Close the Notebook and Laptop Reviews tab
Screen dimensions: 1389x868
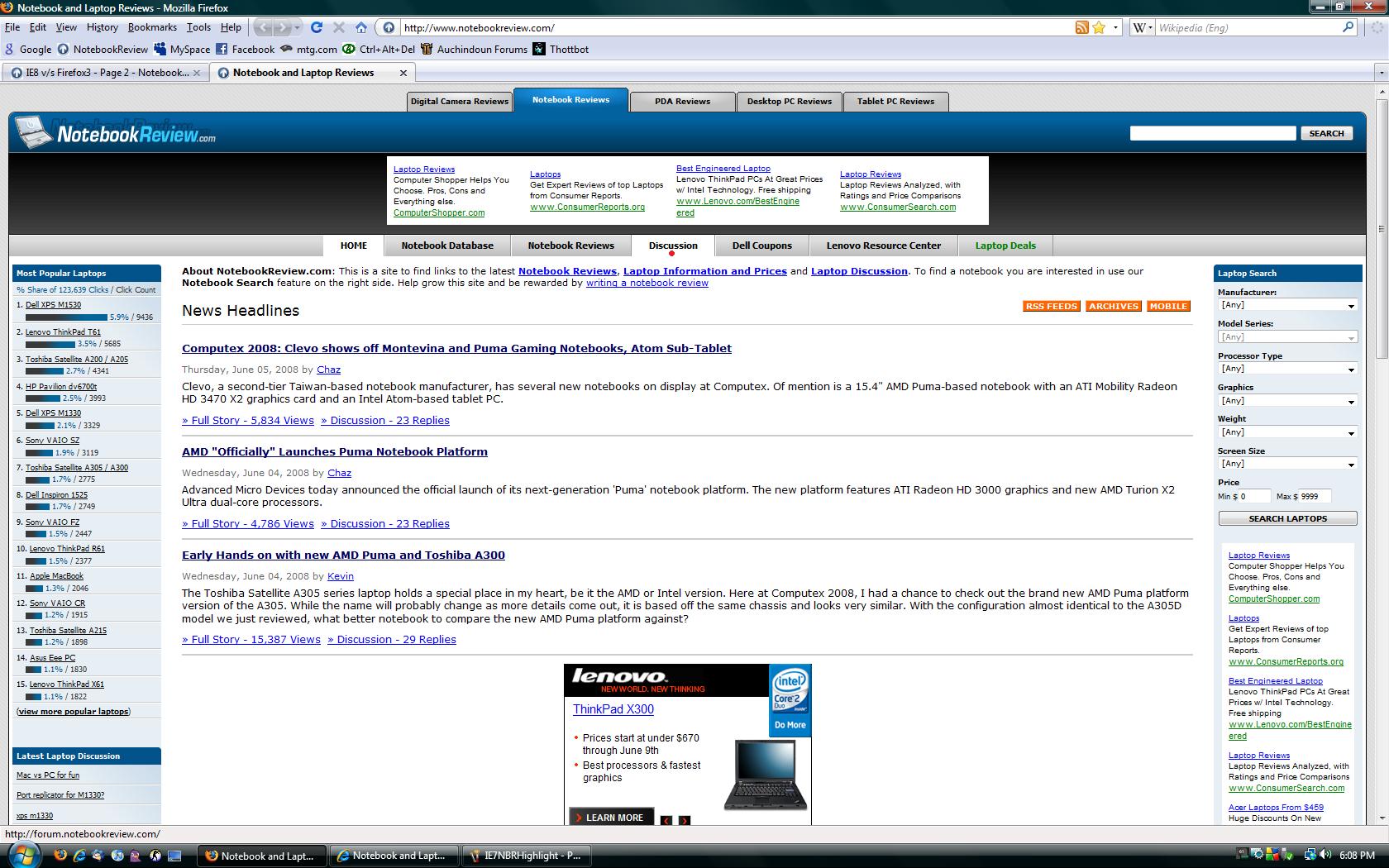tap(403, 73)
